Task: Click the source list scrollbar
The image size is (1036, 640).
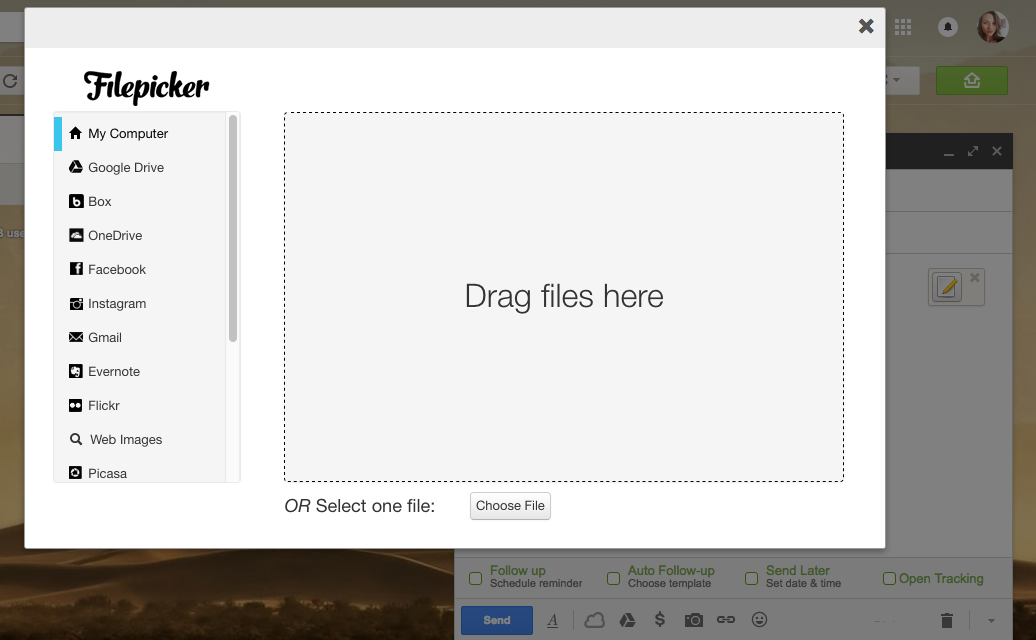Action: (x=233, y=229)
